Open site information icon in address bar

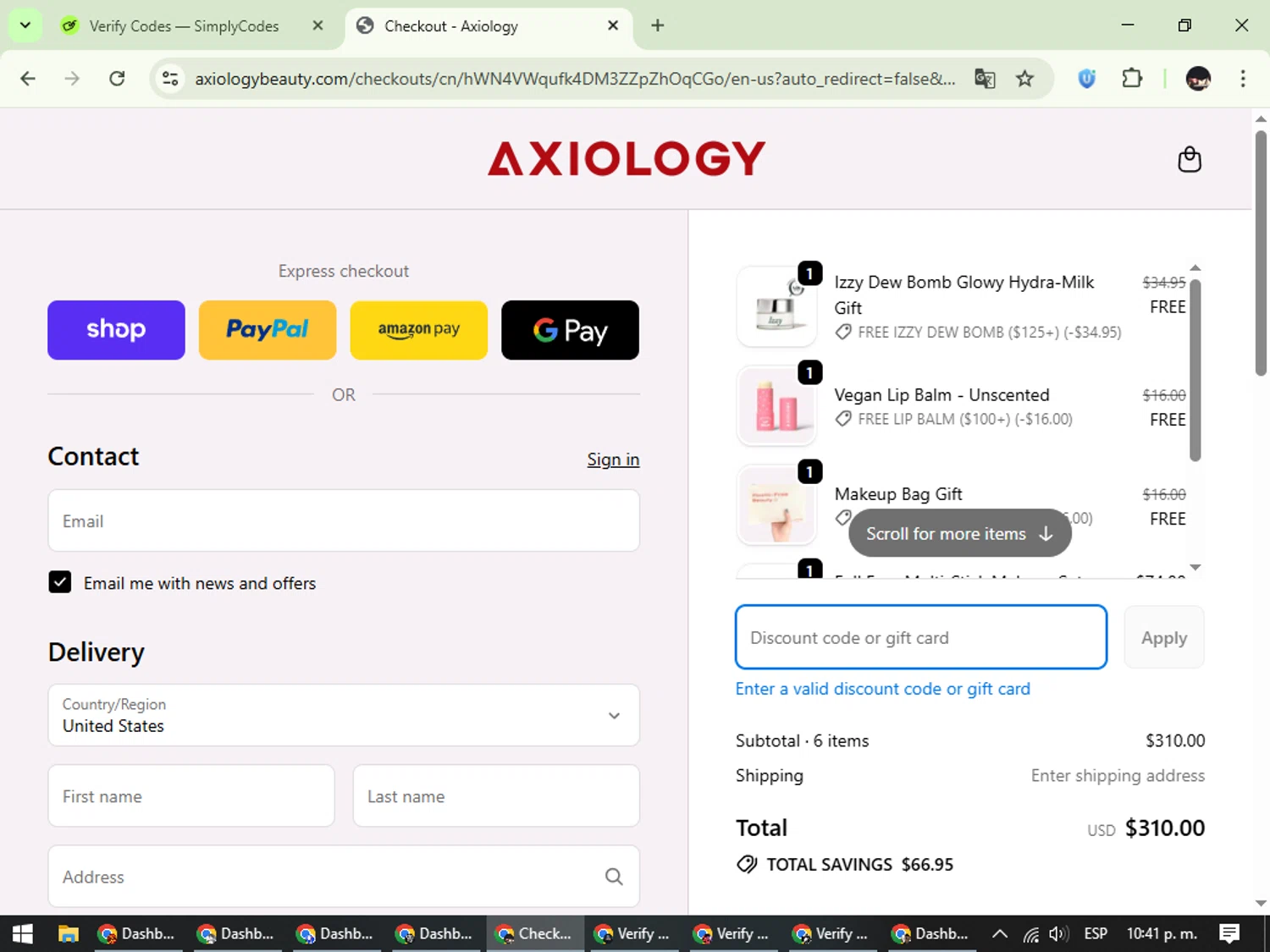click(170, 79)
